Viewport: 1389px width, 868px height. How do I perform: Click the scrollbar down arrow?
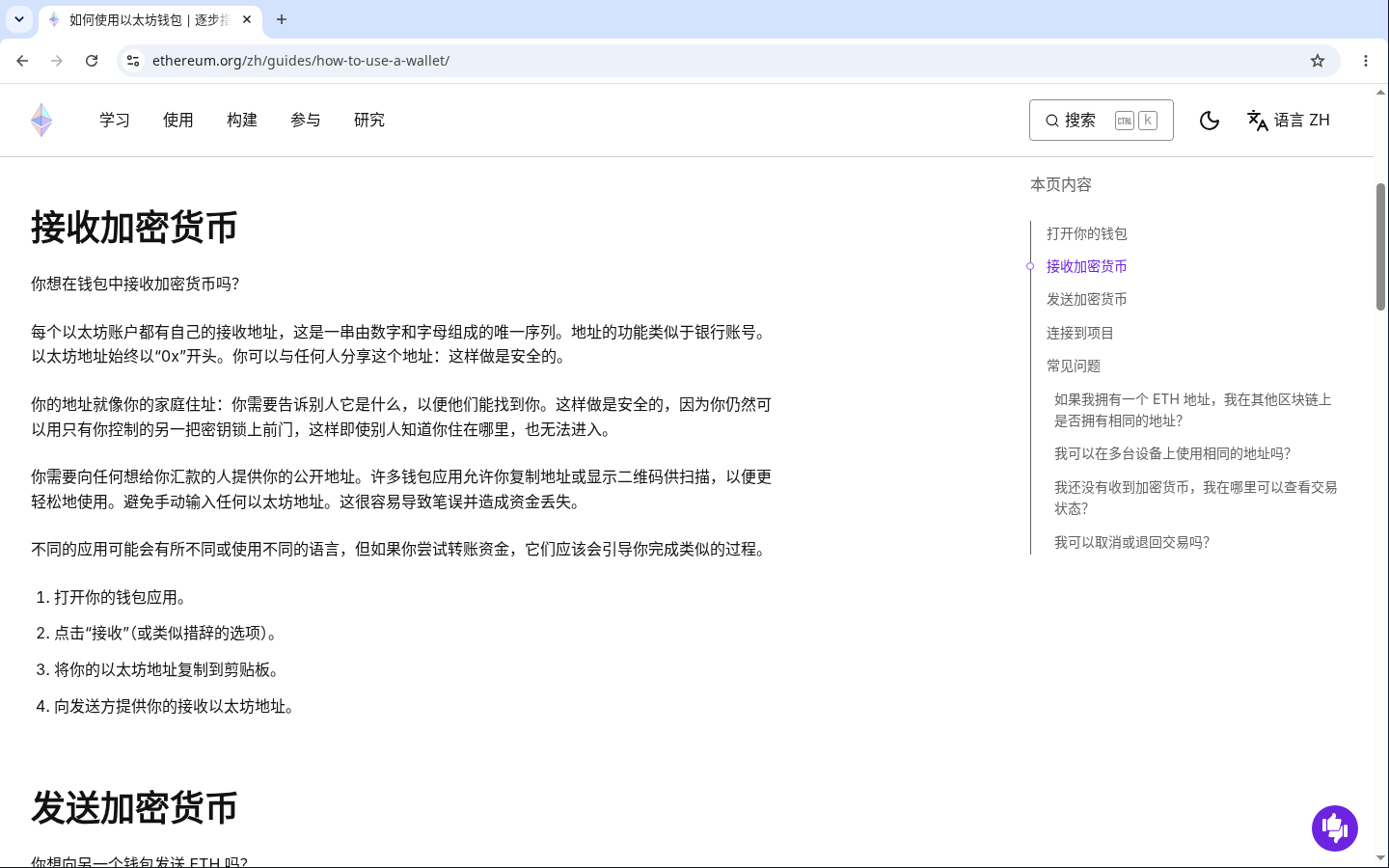(x=1381, y=857)
